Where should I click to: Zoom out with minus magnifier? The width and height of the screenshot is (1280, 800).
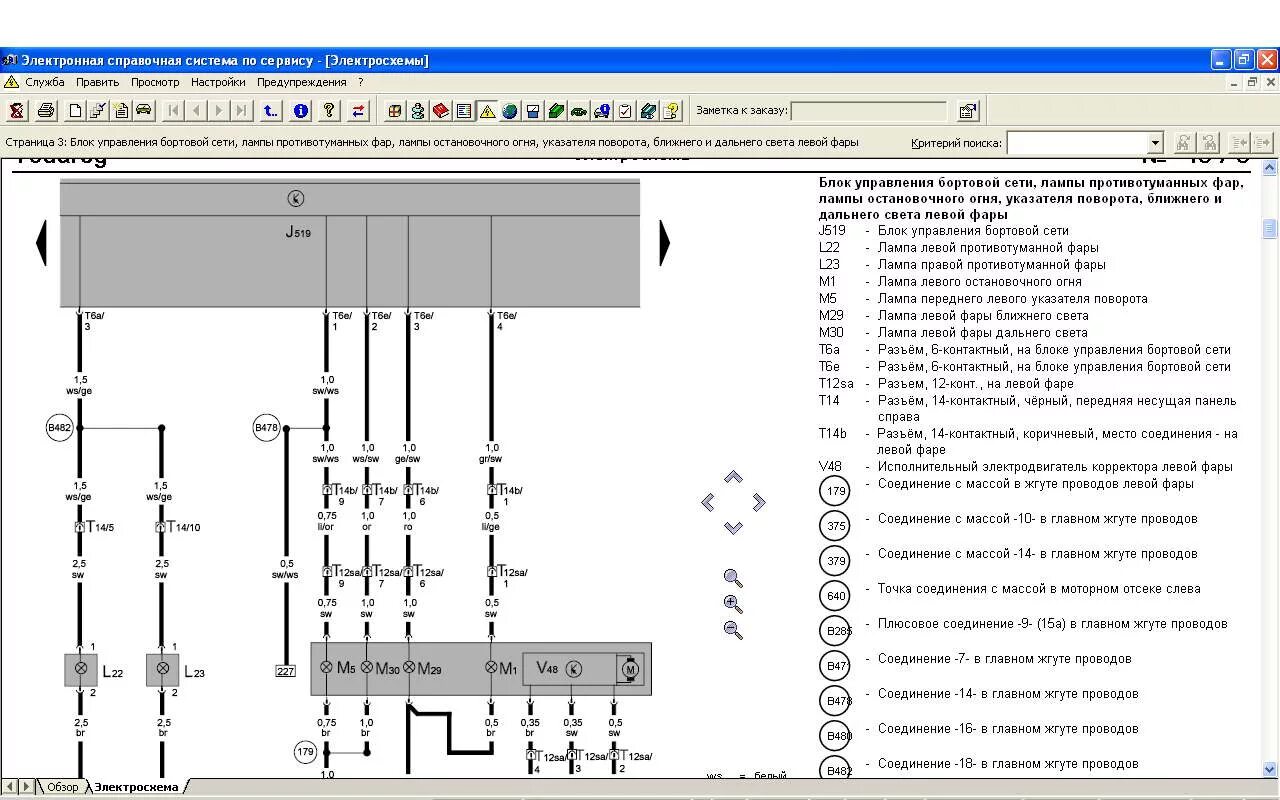pos(733,630)
